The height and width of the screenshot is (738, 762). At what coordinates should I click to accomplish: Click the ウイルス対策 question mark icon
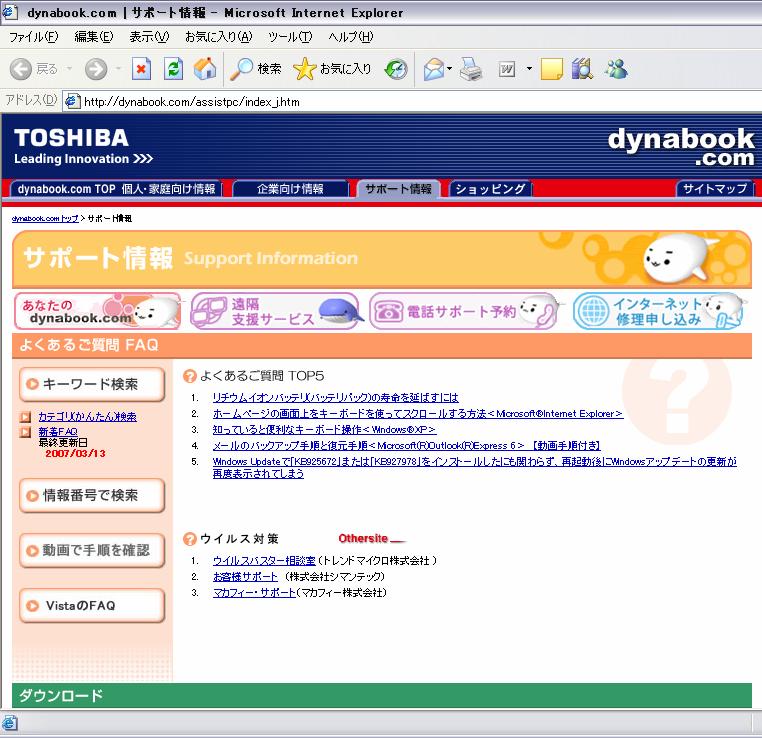[189, 539]
